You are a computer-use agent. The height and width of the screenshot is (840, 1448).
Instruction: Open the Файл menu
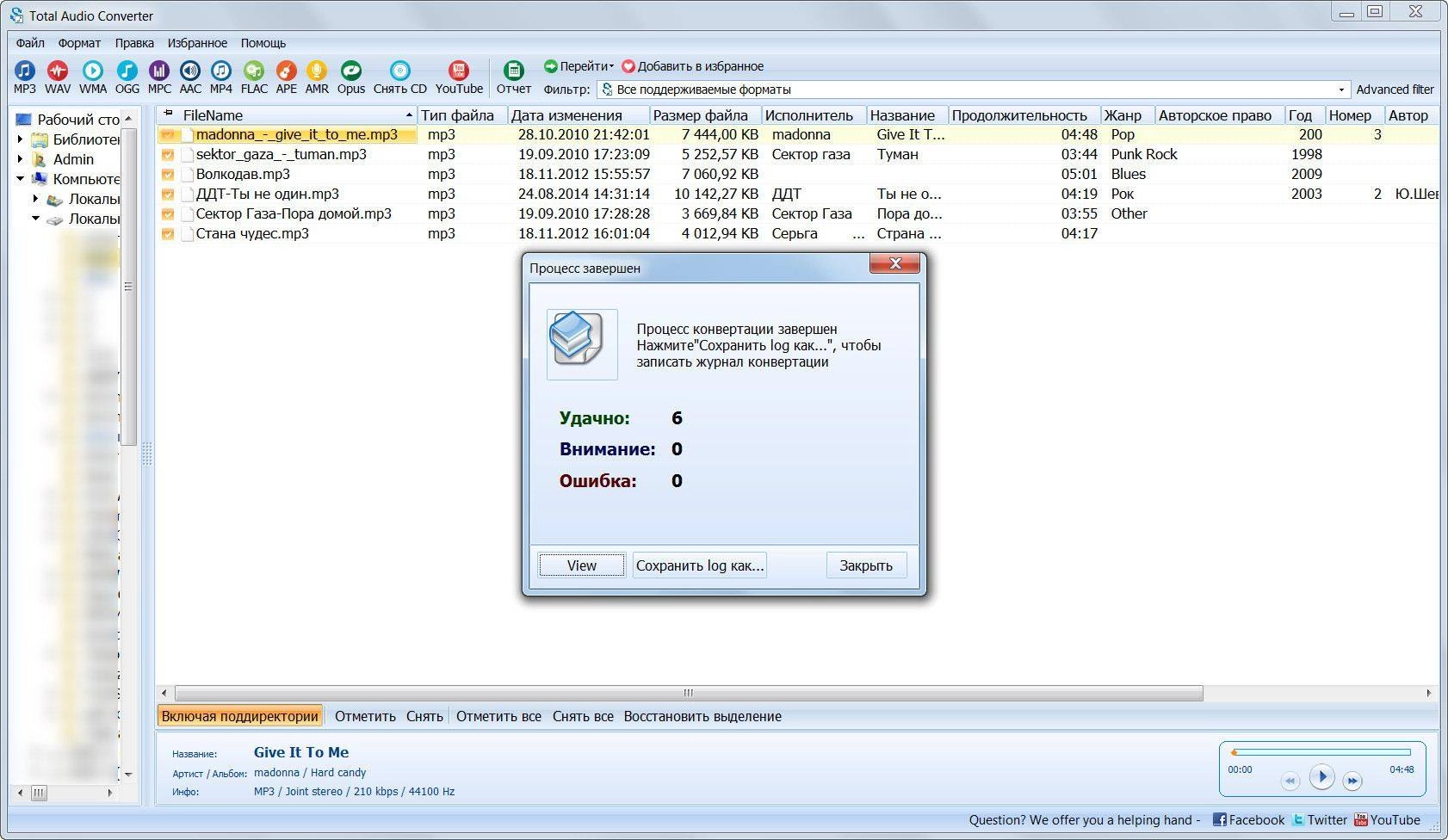click(x=30, y=43)
